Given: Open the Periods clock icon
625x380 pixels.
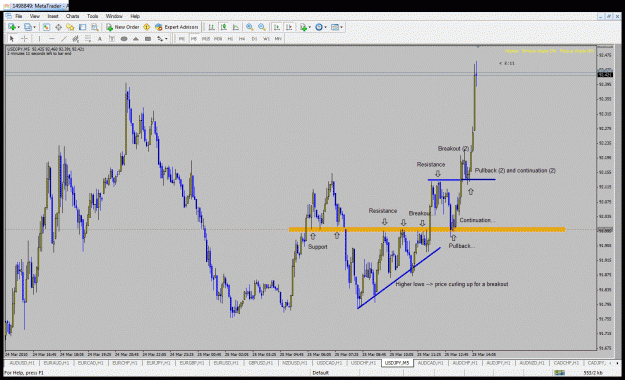Looking at the screenshot, I should (318, 27).
